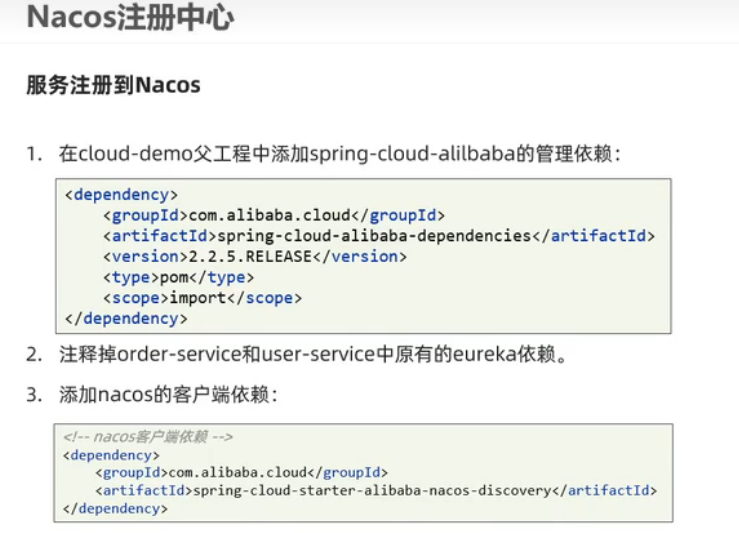Click the closing </dependency> tag in the second code box
The image size is (739, 533).
pyautogui.click(x=115, y=508)
